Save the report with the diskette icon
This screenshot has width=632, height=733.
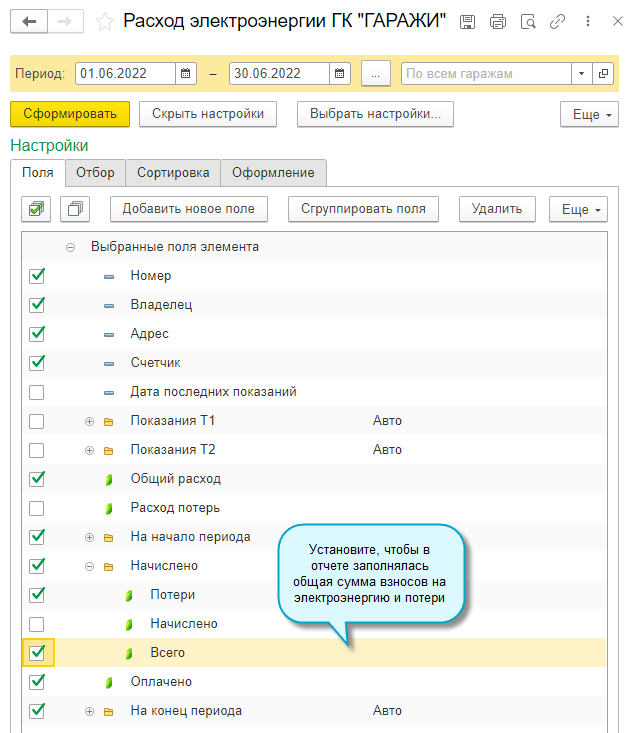[x=467, y=22]
